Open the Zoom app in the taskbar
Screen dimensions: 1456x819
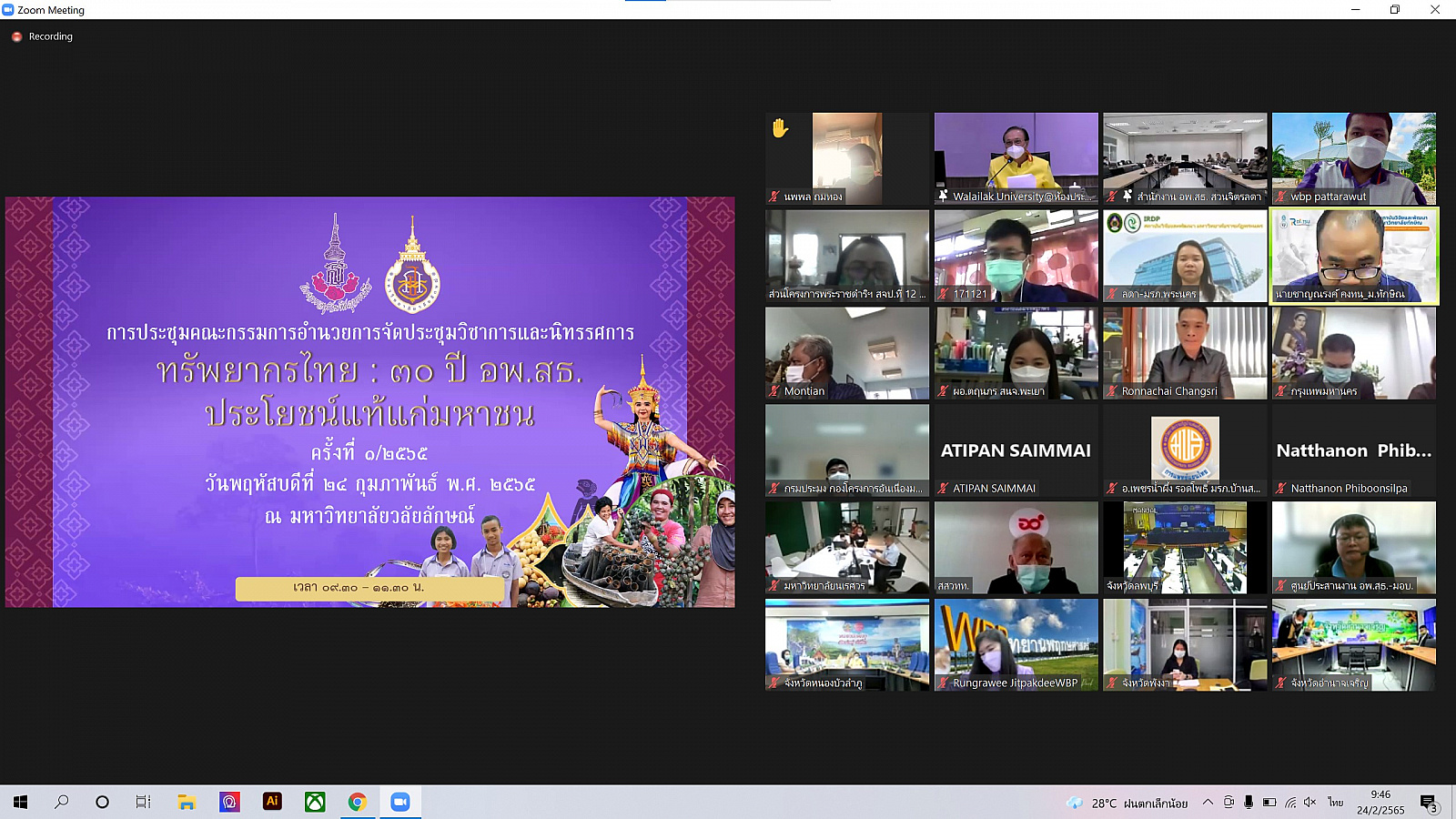pos(400,802)
